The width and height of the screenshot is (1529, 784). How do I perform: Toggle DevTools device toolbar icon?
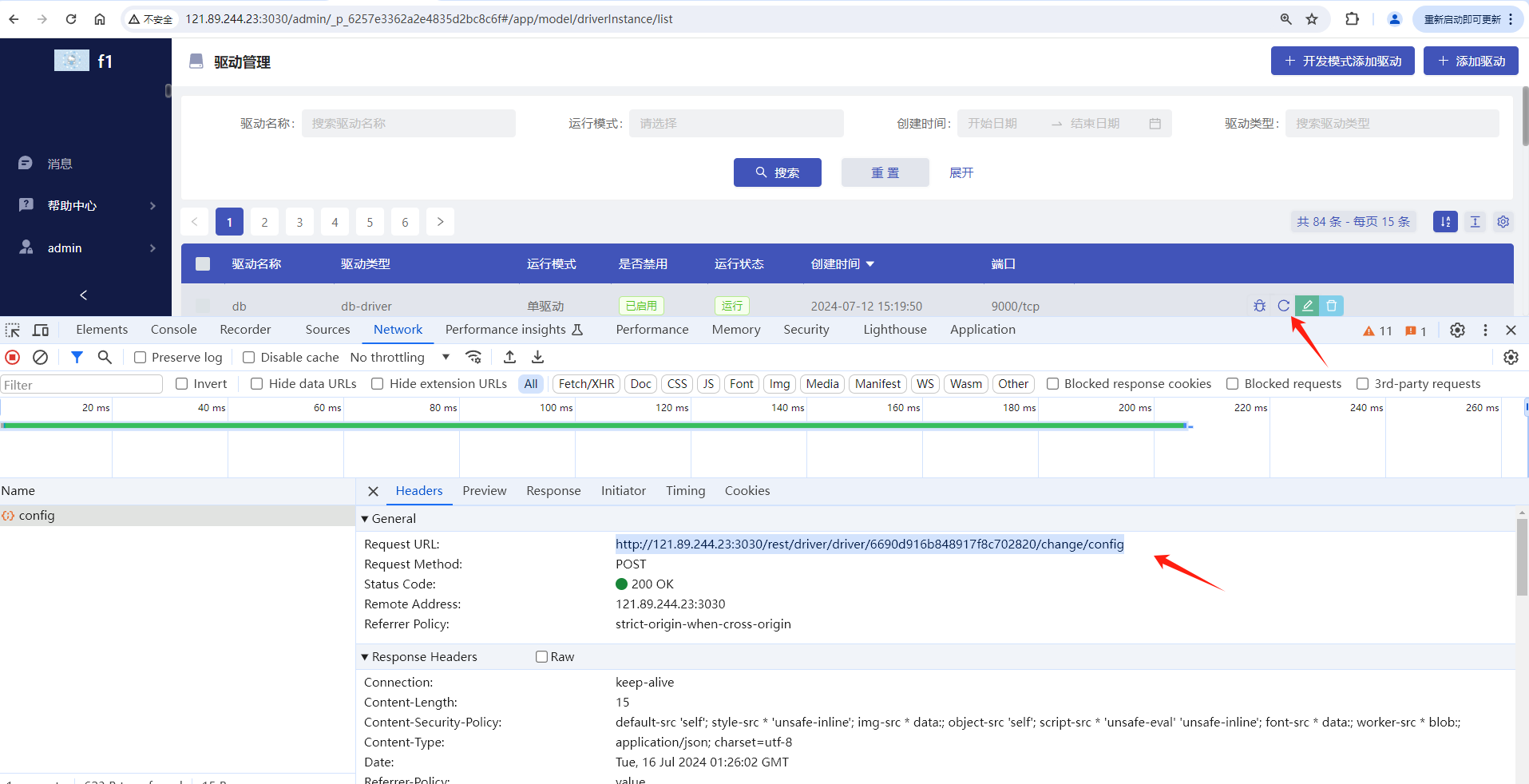click(x=41, y=330)
